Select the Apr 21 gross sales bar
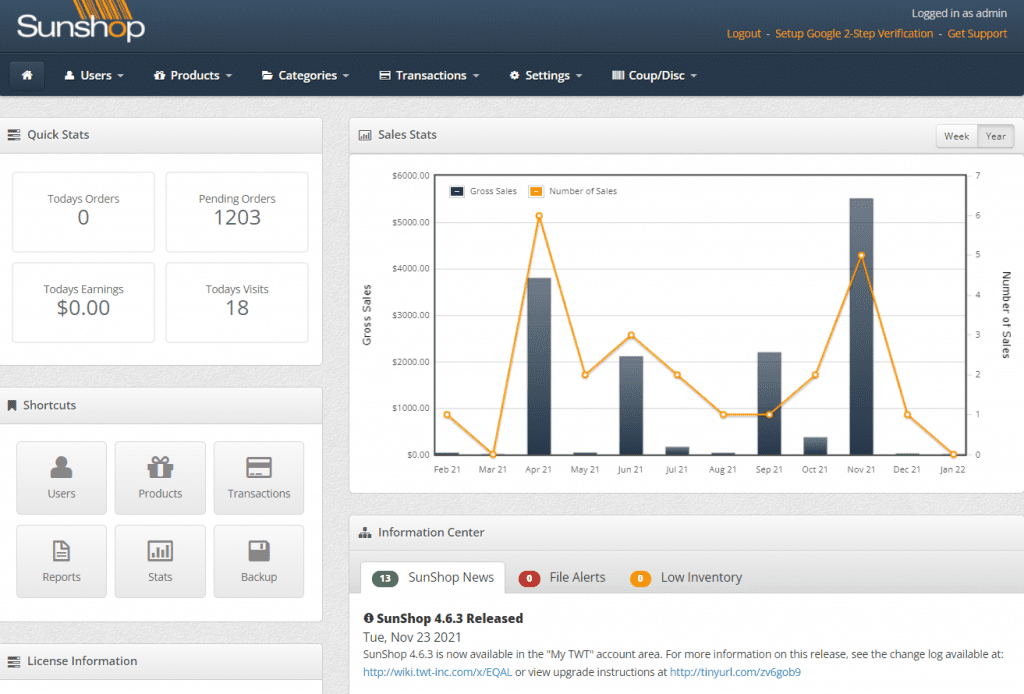The image size is (1024, 694). pos(539,366)
